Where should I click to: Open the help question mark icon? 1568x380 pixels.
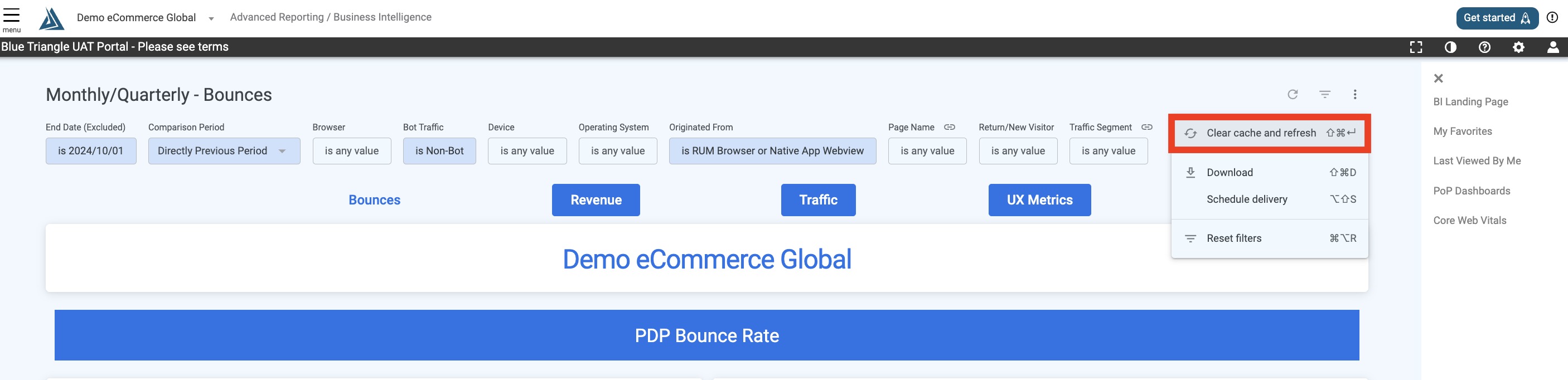1484,47
